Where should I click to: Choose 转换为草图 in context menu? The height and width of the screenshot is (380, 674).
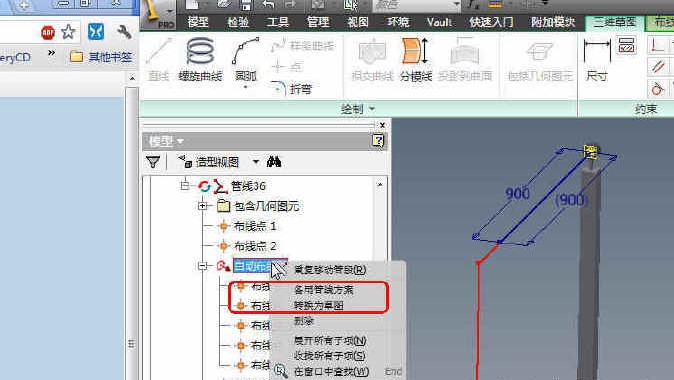click(x=319, y=306)
